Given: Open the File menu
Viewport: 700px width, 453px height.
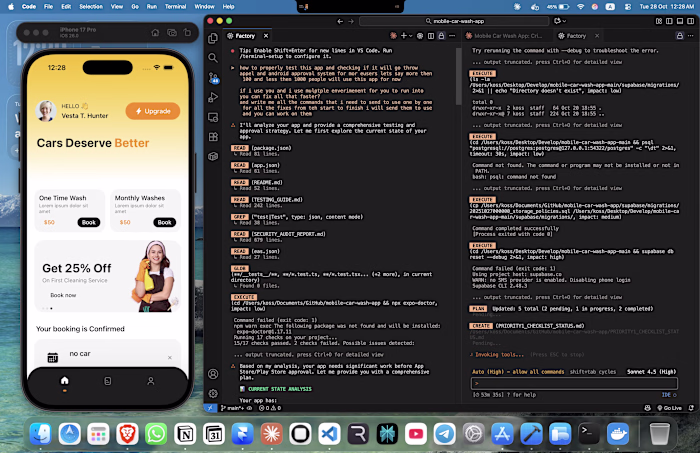Looking at the screenshot, I should click(48, 7).
